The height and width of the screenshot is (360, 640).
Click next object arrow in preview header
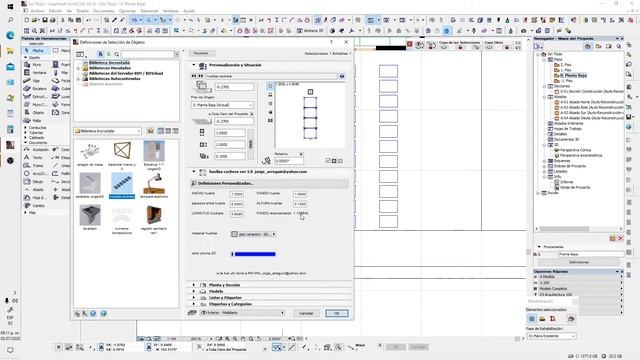tap(200, 76)
